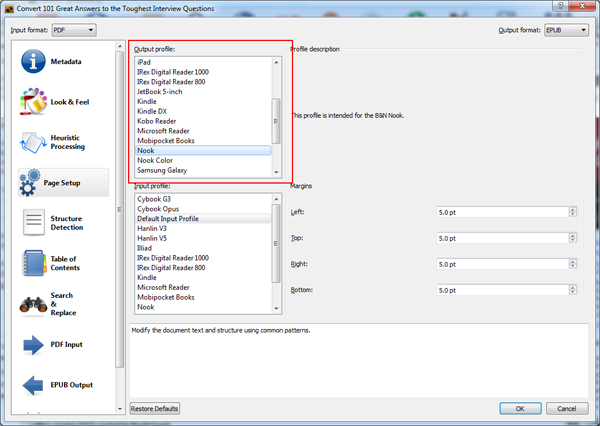Select Hanlin V5 input profile
Viewport: 600px width, 426px height.
click(203, 238)
